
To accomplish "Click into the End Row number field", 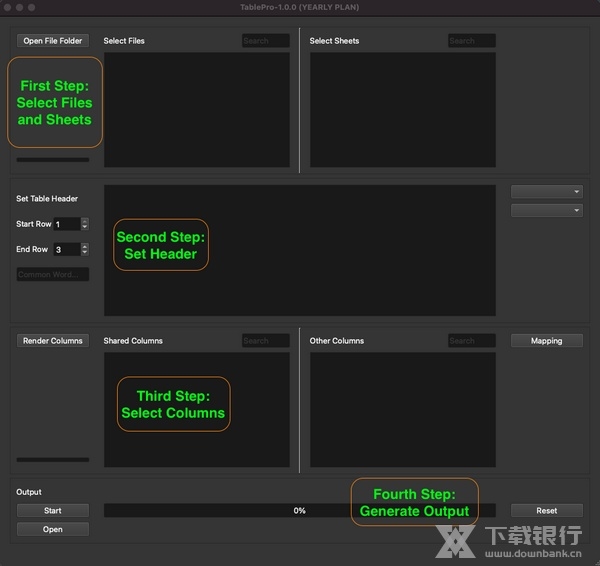I will (66, 249).
